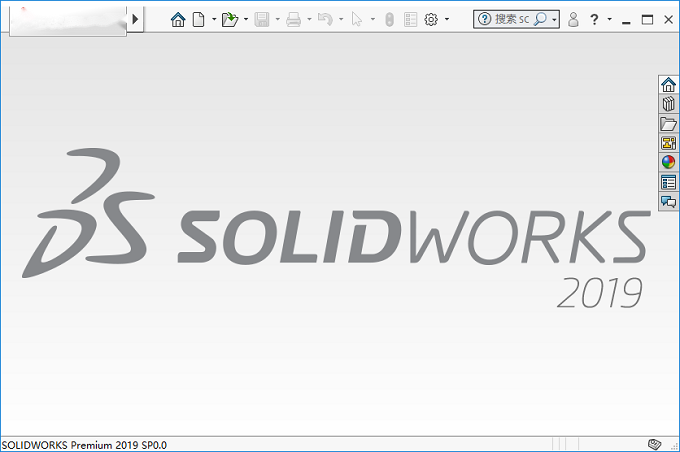Expand the Open file dropdown arrow
This screenshot has height=452, width=680.
[x=245, y=20]
